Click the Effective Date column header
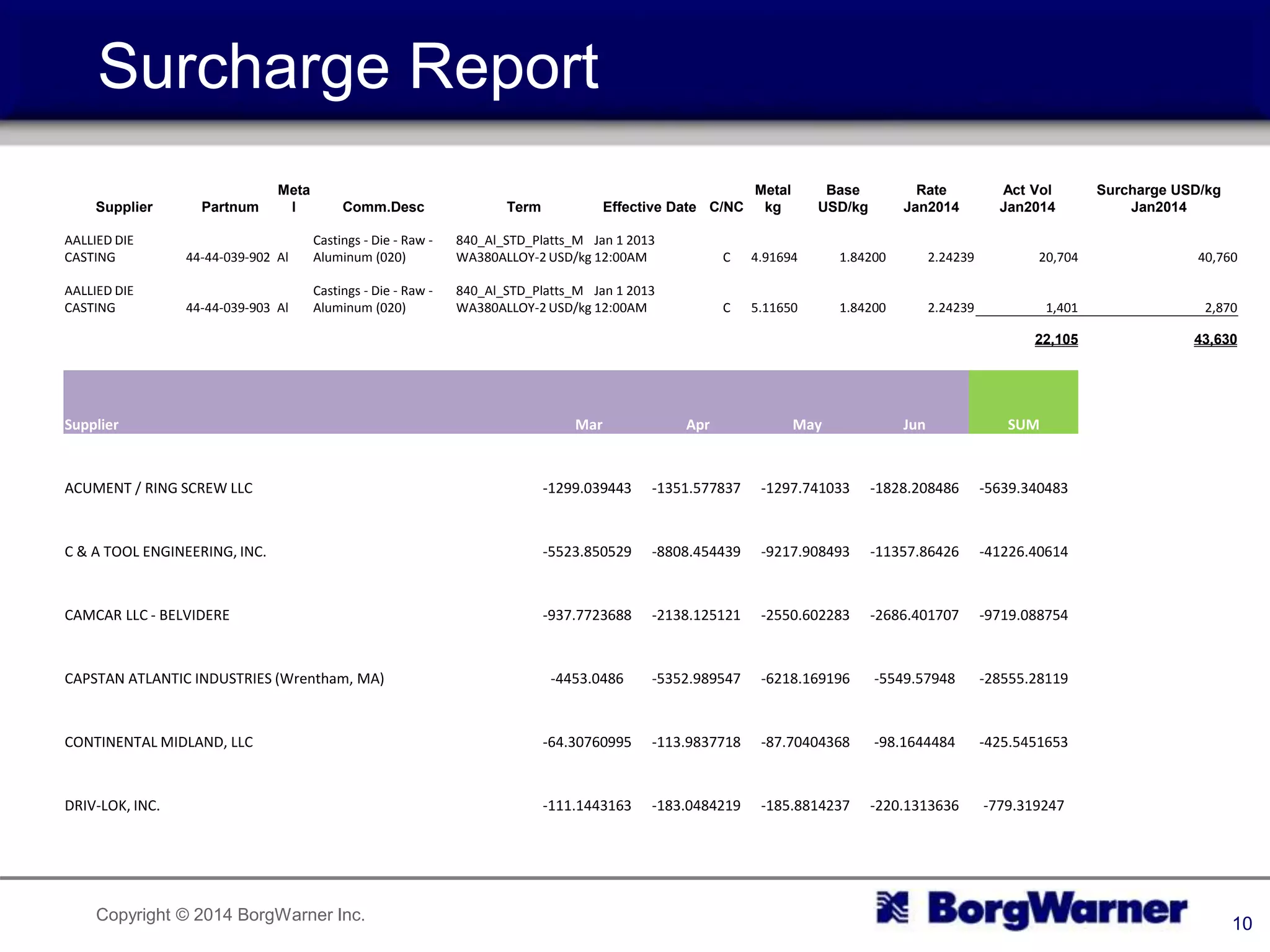Screen dimensions: 1270x952 coord(649,207)
